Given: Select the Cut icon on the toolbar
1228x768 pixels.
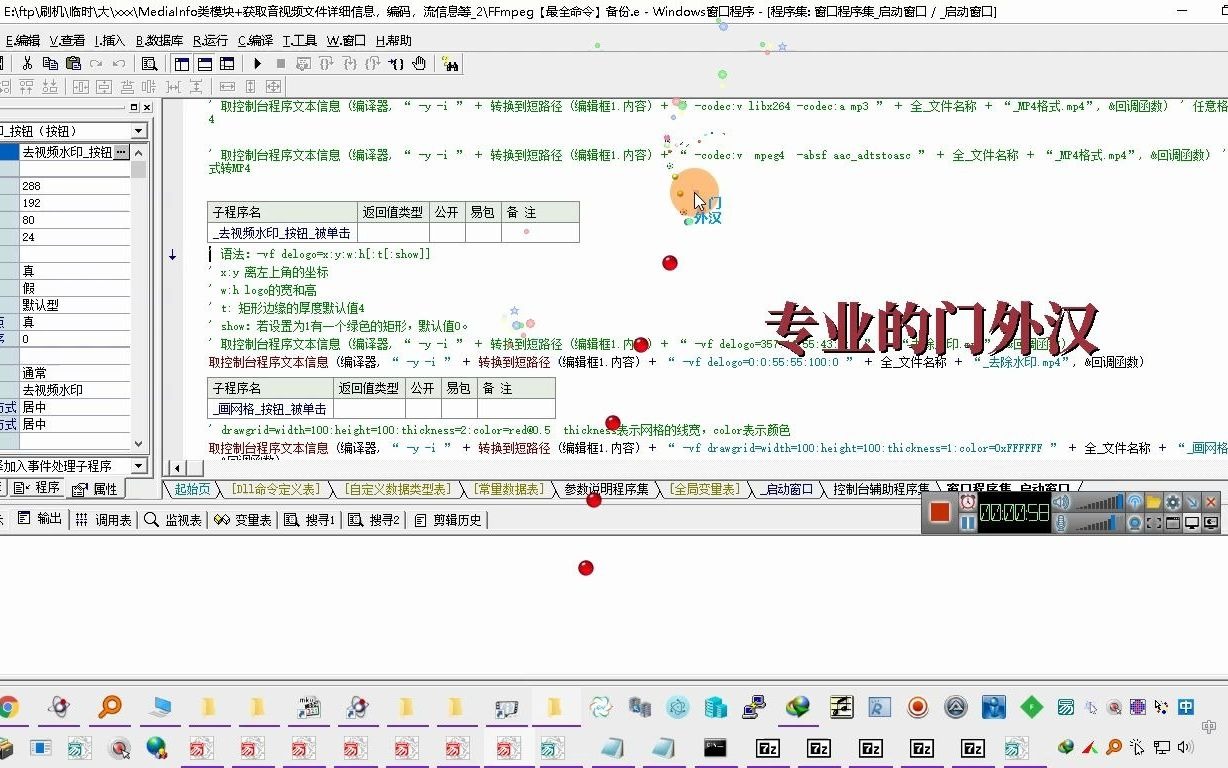Looking at the screenshot, I should (x=27, y=64).
